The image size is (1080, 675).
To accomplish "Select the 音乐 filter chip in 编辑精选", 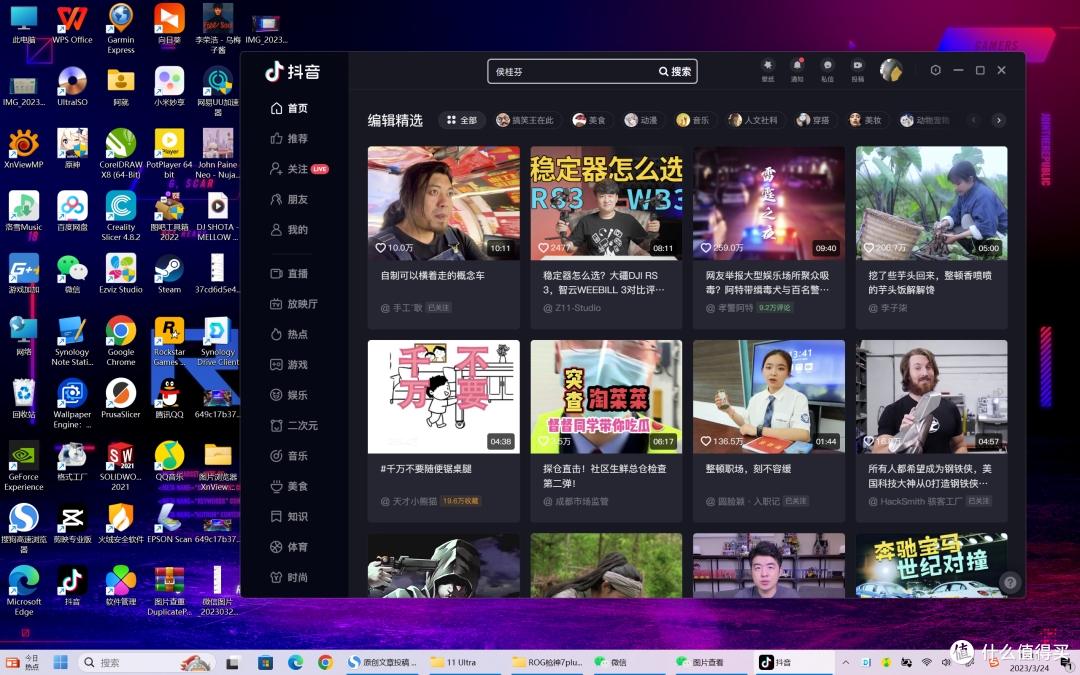I will (694, 120).
